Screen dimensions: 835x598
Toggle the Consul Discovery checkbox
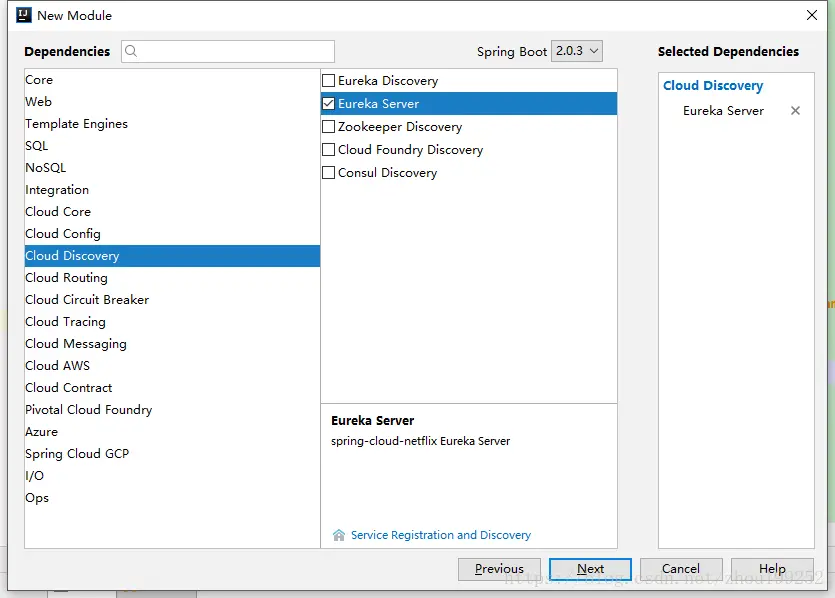[329, 173]
